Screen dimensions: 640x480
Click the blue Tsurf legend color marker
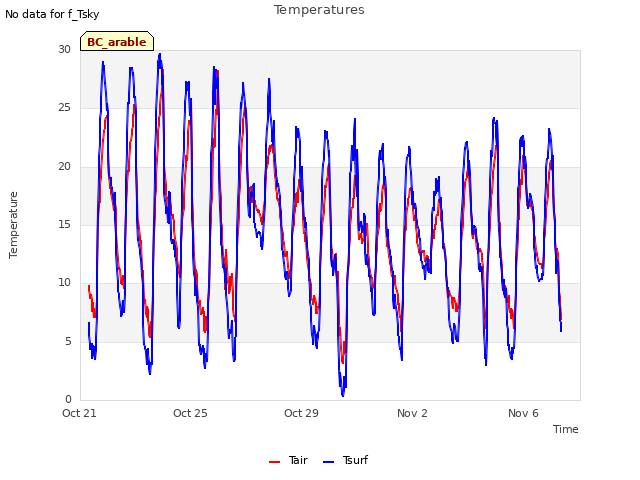pos(328,462)
